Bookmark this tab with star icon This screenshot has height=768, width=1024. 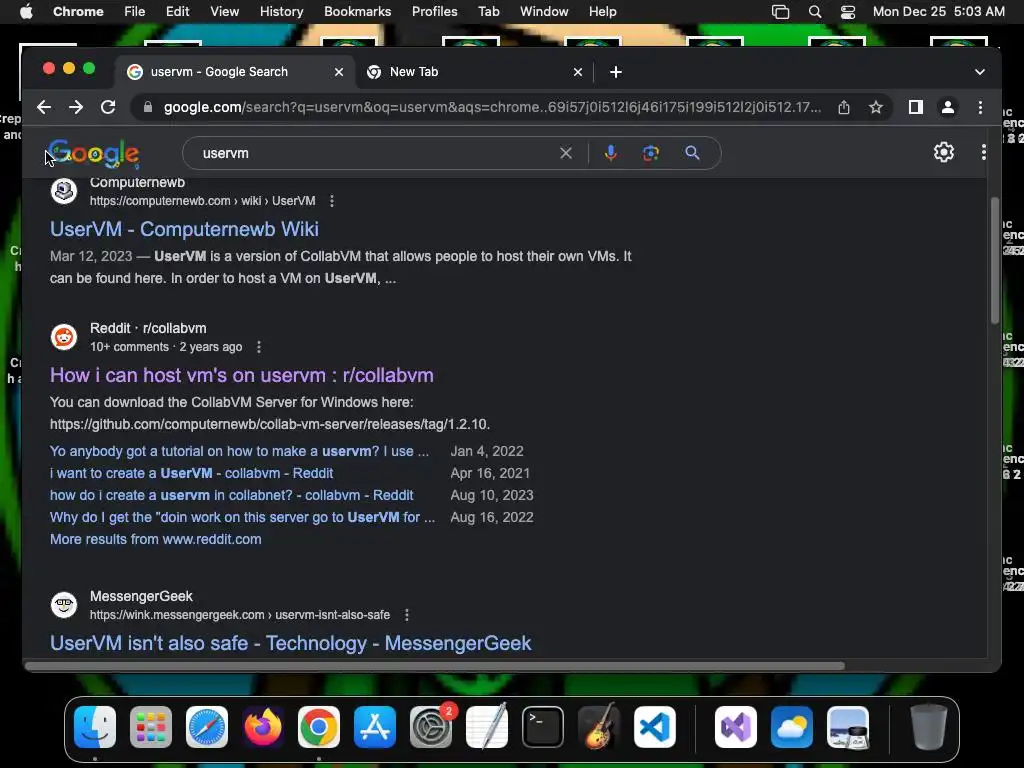tap(876, 107)
